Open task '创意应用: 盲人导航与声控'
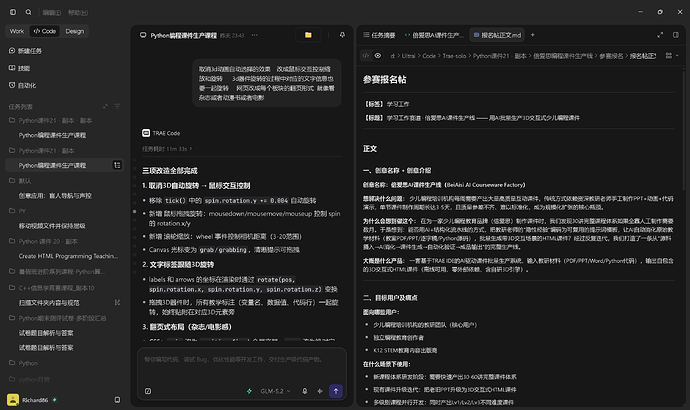690x410 pixels. point(55,196)
